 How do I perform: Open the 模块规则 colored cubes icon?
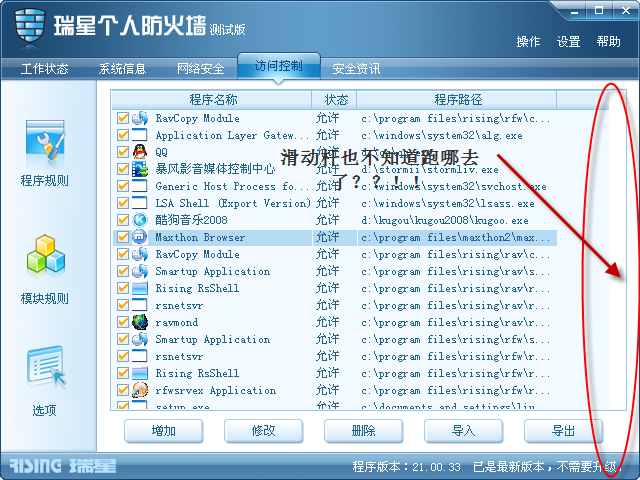click(x=46, y=255)
